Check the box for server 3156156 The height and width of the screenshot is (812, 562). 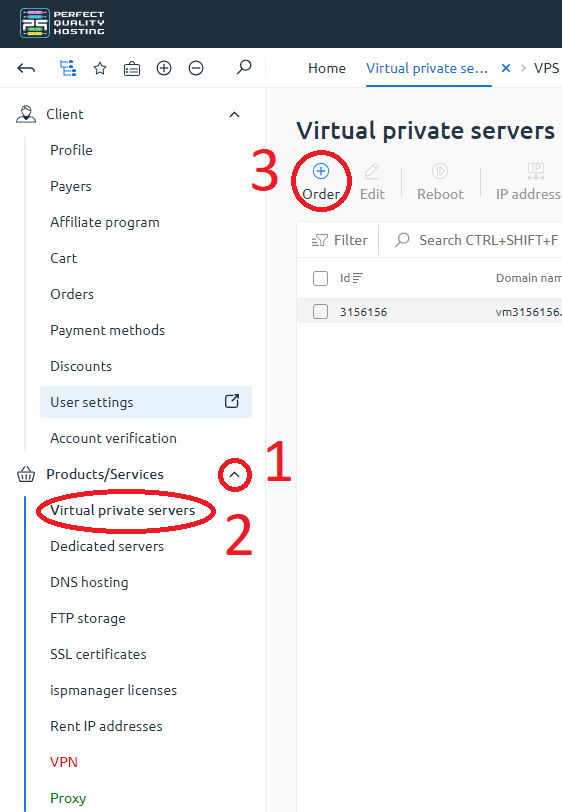click(320, 311)
